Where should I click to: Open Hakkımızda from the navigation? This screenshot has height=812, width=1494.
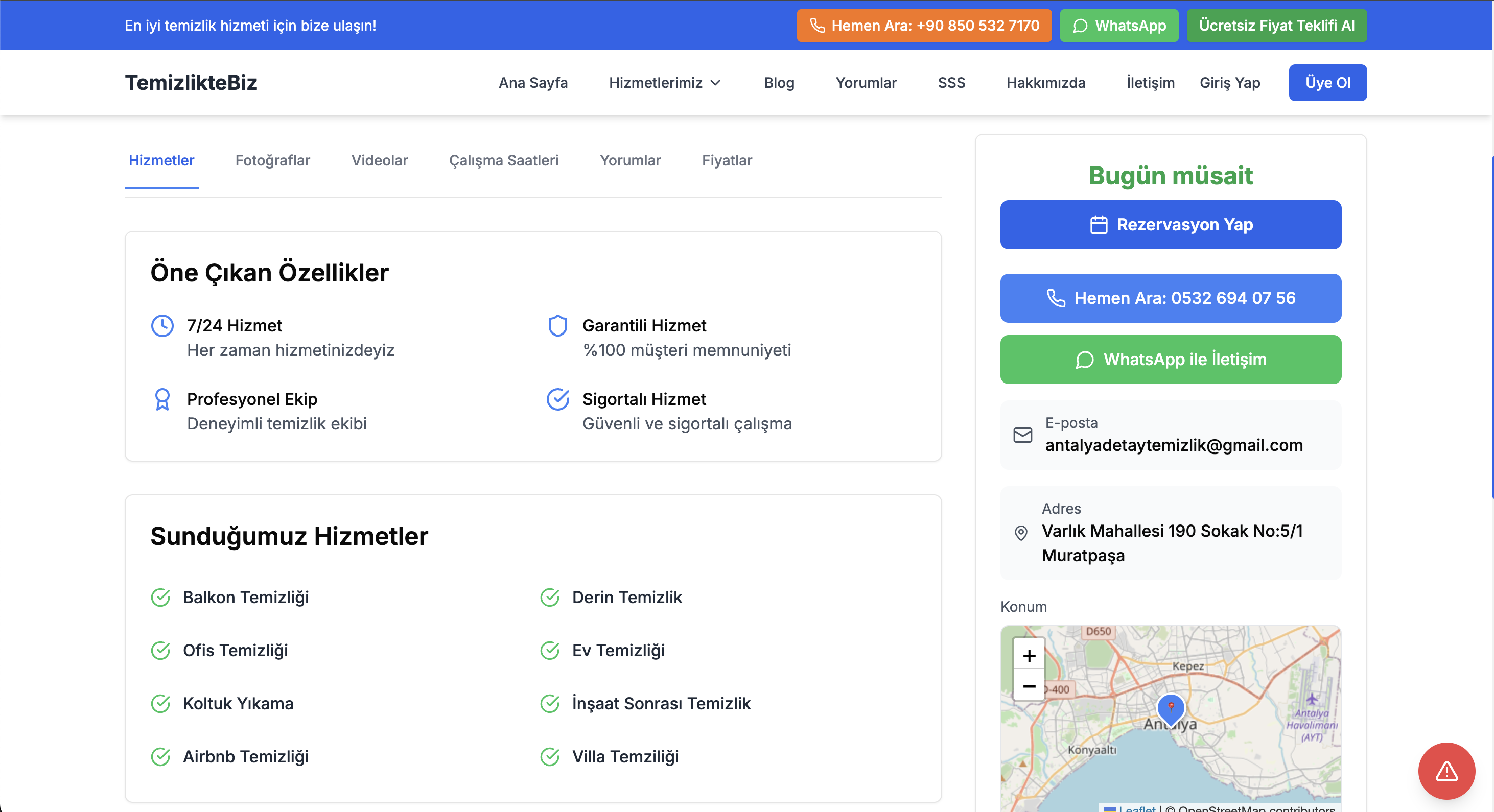pyautogui.click(x=1046, y=83)
